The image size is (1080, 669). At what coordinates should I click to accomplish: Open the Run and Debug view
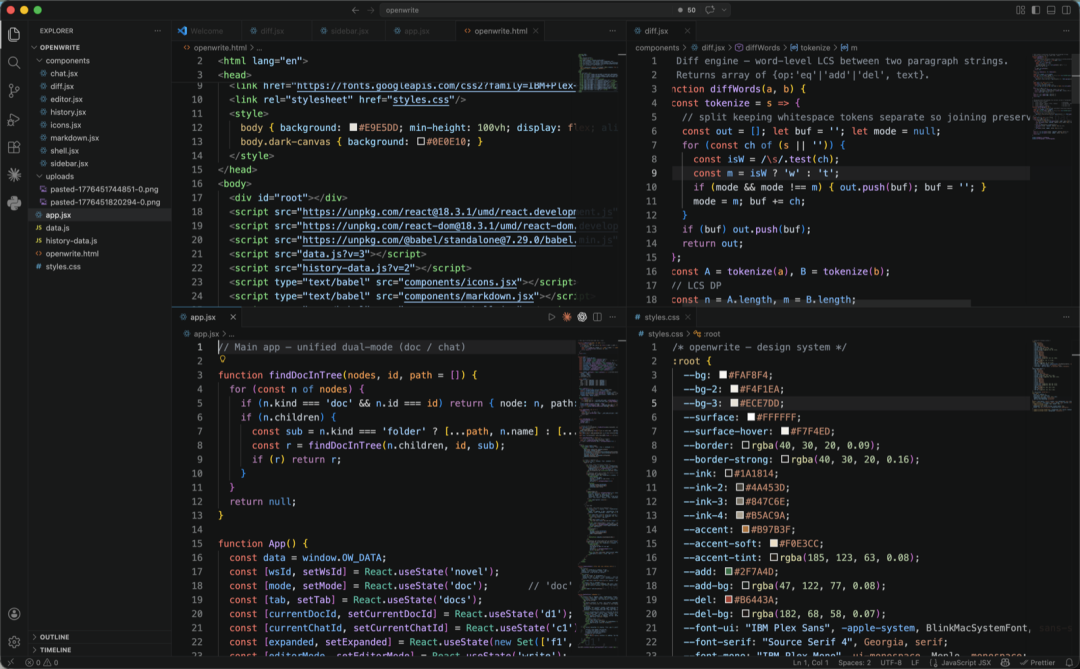coord(14,119)
